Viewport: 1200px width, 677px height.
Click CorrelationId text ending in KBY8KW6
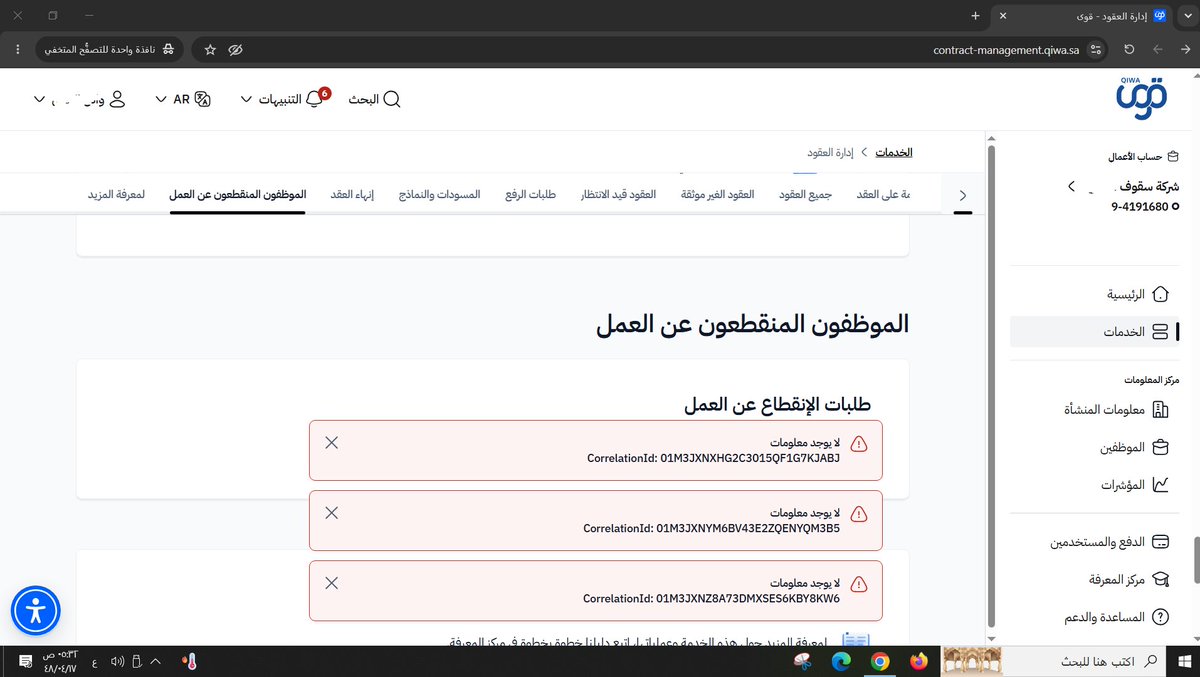pos(711,599)
